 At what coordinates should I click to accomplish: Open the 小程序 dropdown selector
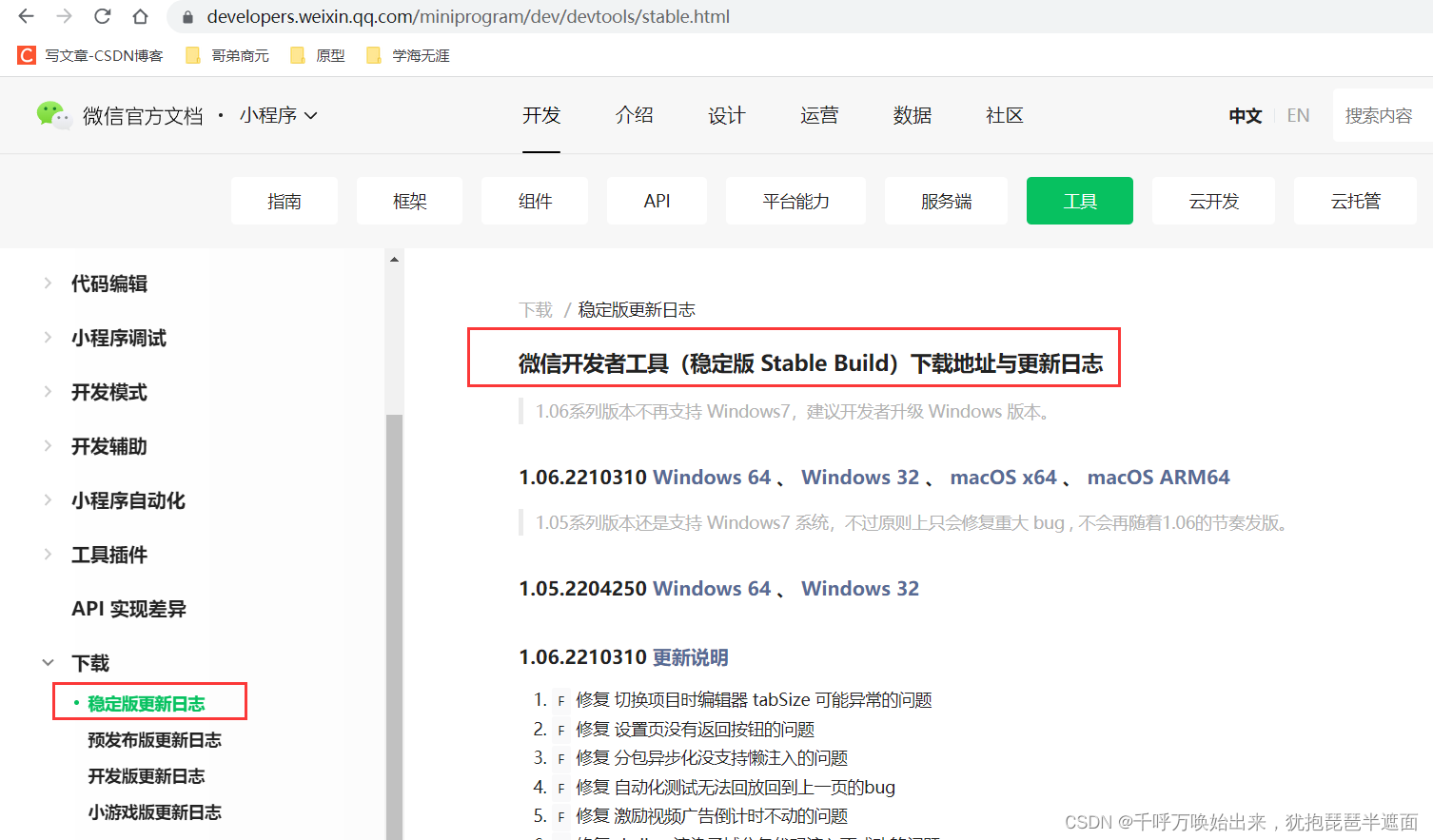pyautogui.click(x=278, y=115)
